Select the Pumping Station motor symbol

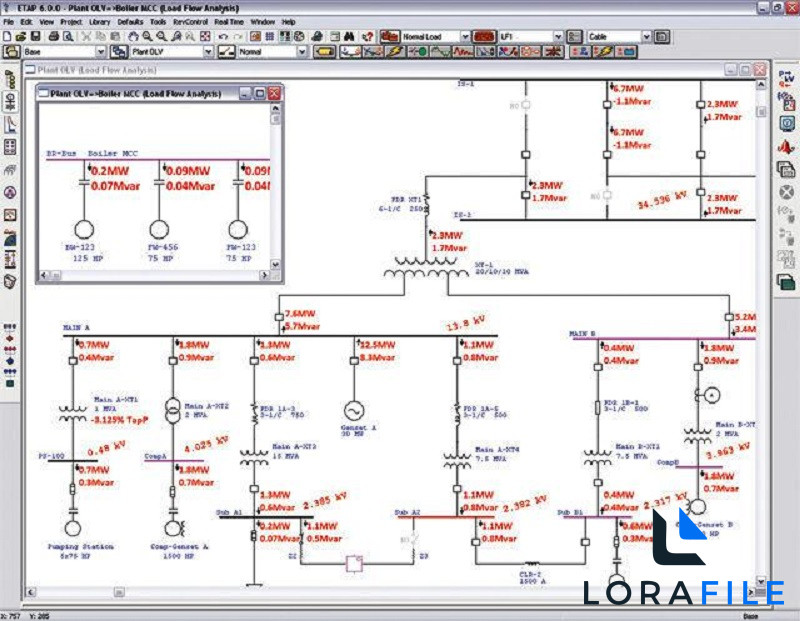click(73, 528)
